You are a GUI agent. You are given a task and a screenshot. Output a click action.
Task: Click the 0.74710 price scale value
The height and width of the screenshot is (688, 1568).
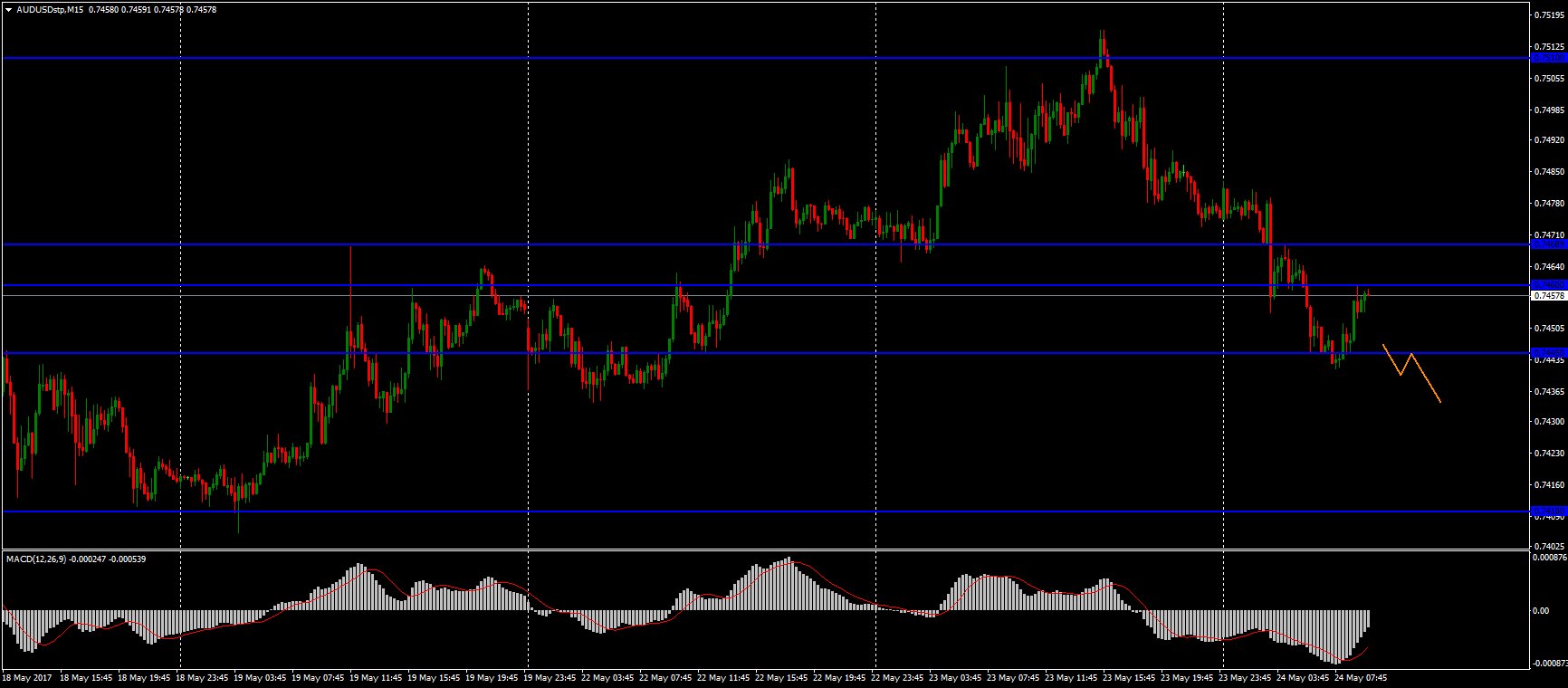point(1550,235)
